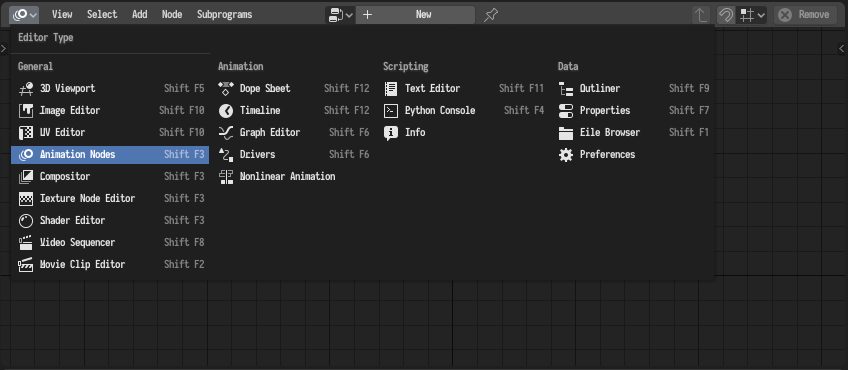848x370 pixels.
Task: Open the node tree browse dropdown
Action: pos(340,15)
